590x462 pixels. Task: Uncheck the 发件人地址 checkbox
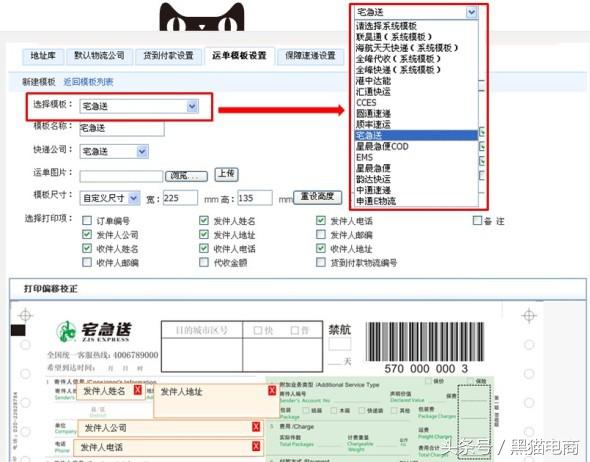204,235
